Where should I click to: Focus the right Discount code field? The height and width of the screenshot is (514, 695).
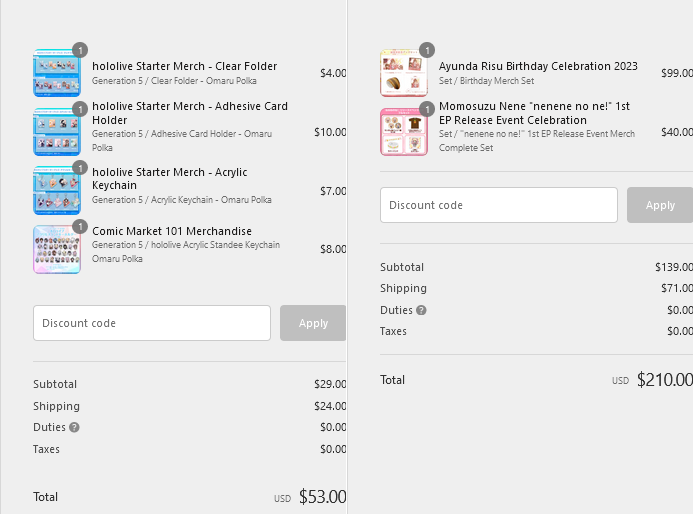tap(498, 205)
